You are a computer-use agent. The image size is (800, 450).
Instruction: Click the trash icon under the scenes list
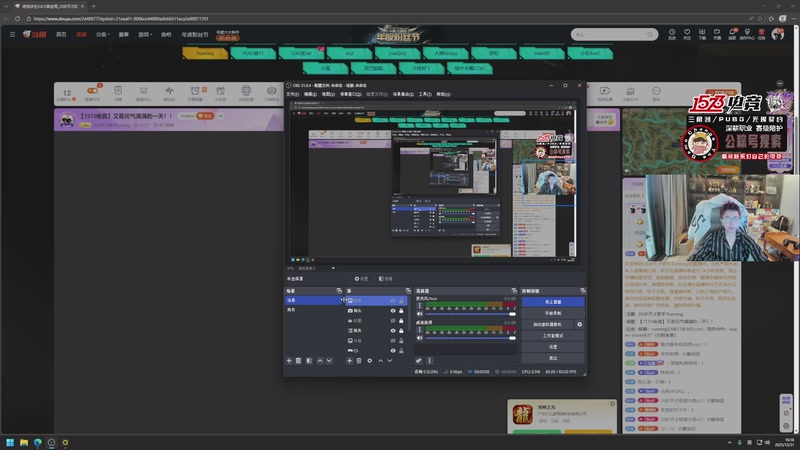[298, 361]
